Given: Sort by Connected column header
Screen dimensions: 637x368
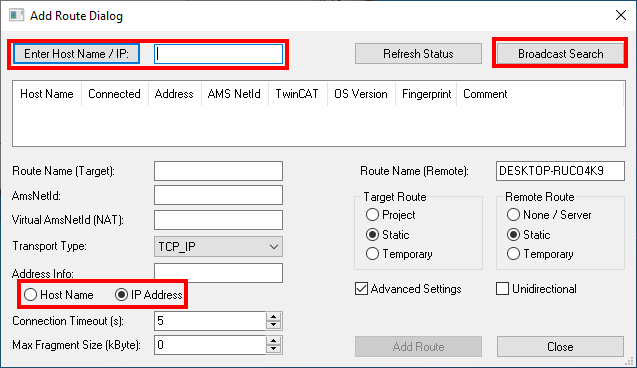Looking at the screenshot, I should pyautogui.click(x=114, y=94).
